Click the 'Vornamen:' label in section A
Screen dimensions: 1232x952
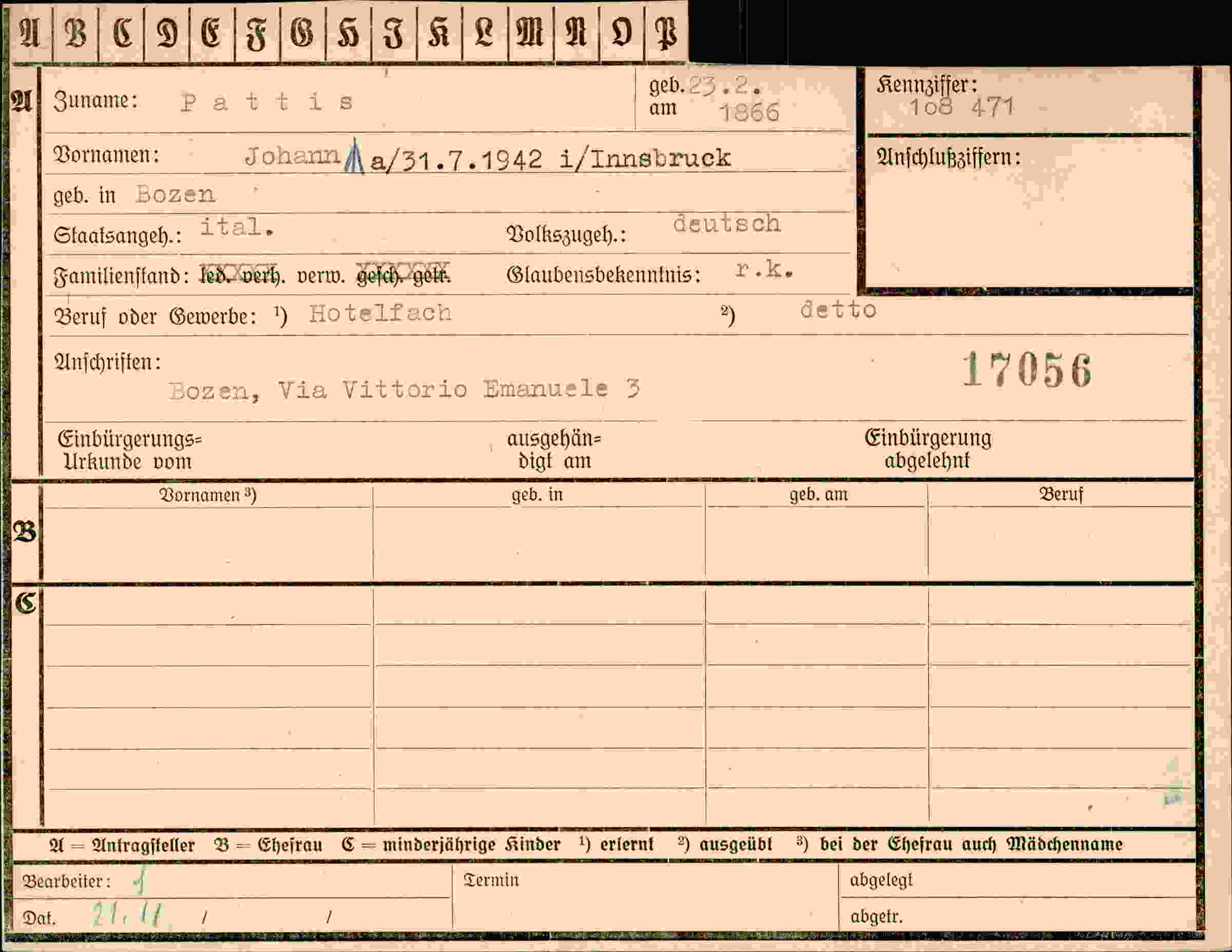107,154
